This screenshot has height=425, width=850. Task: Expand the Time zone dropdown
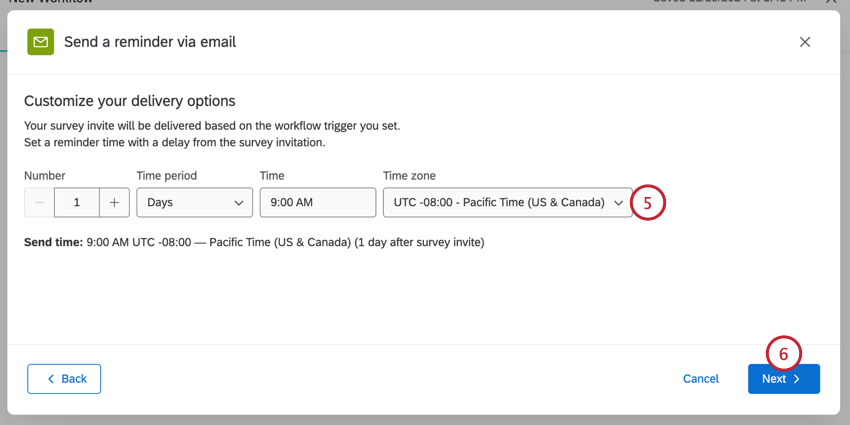507,202
